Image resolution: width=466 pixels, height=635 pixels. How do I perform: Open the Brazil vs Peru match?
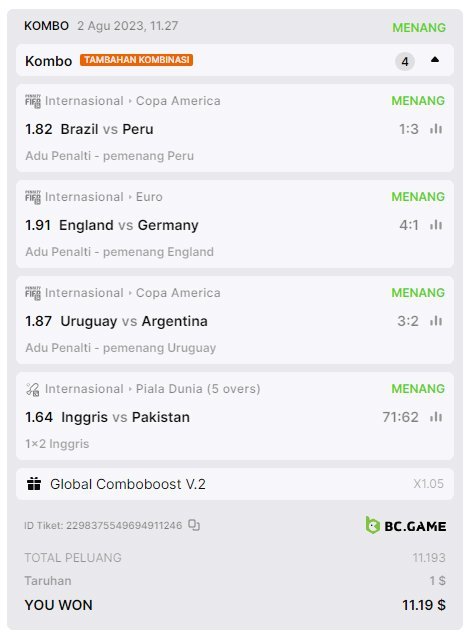107,129
